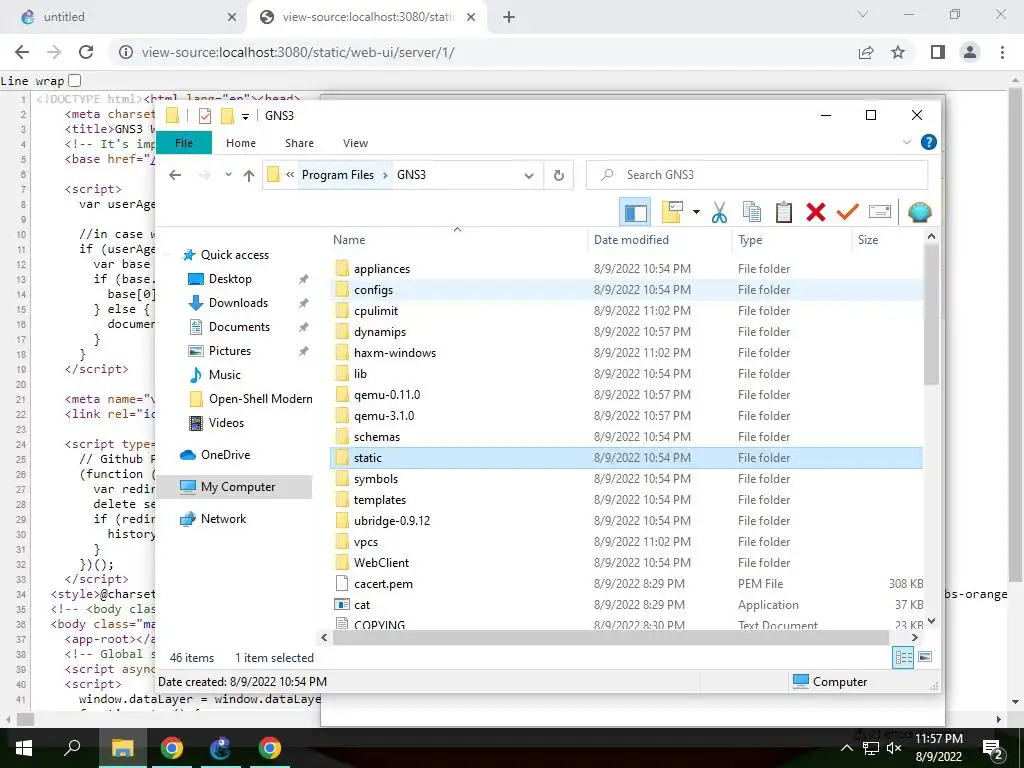Expand the ribbon with the chevron
This screenshot has width=1024, height=768.
pos(906,142)
